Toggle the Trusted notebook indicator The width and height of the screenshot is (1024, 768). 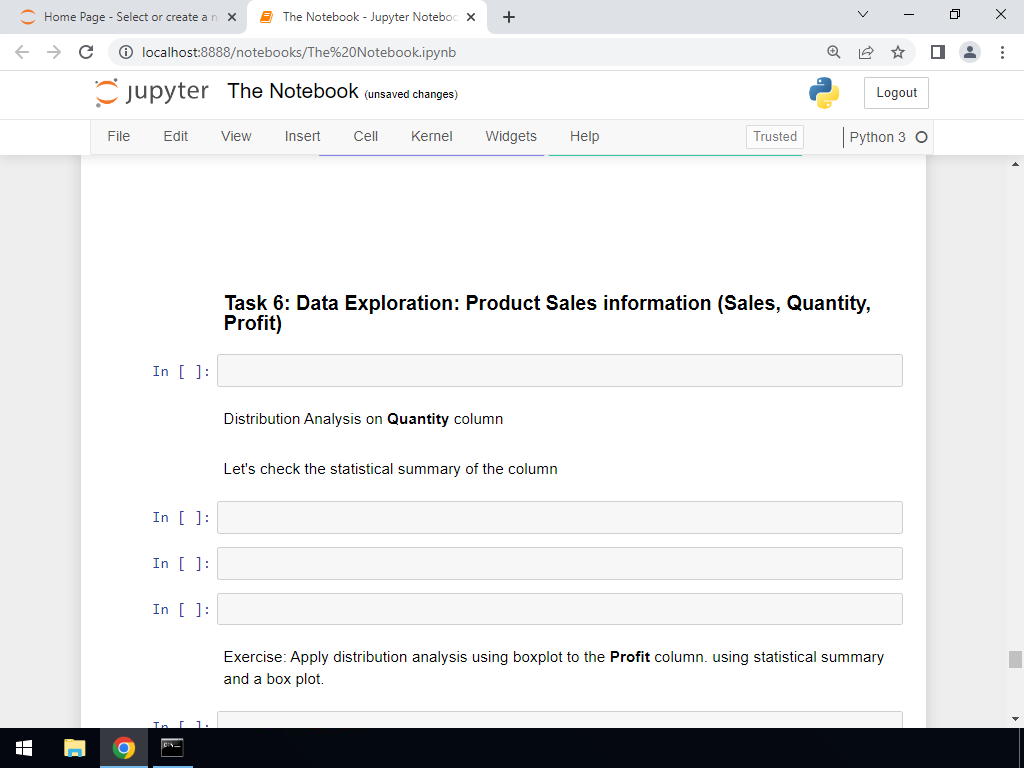tap(775, 137)
